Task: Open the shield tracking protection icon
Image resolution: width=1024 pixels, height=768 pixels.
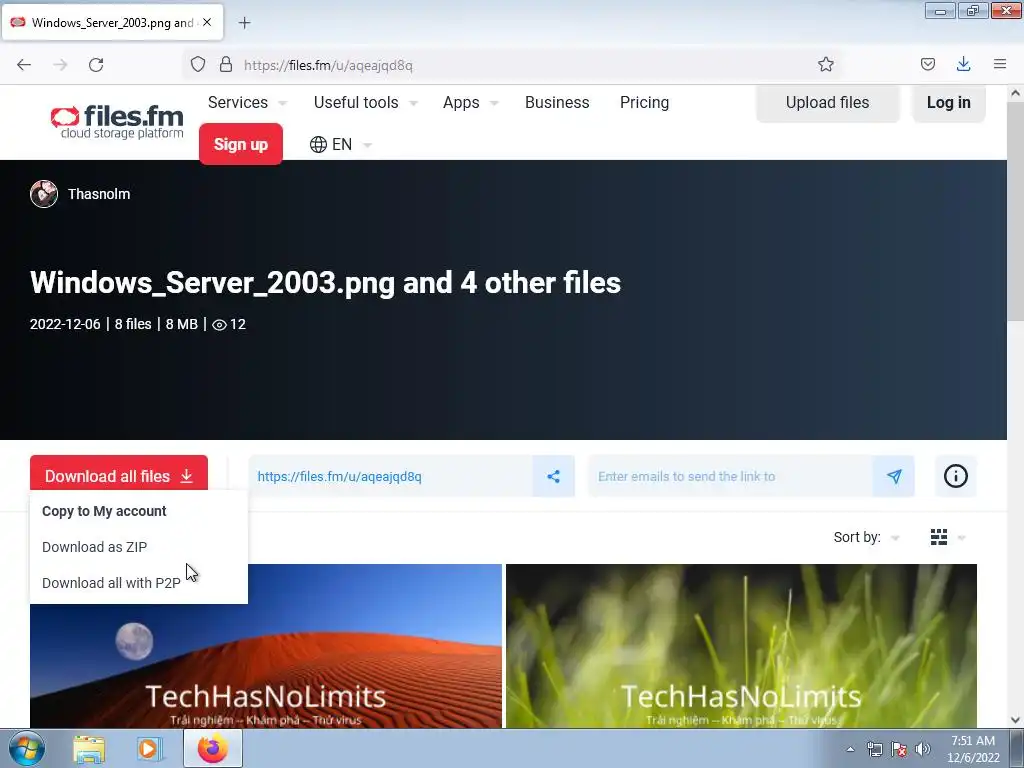Action: [x=198, y=64]
